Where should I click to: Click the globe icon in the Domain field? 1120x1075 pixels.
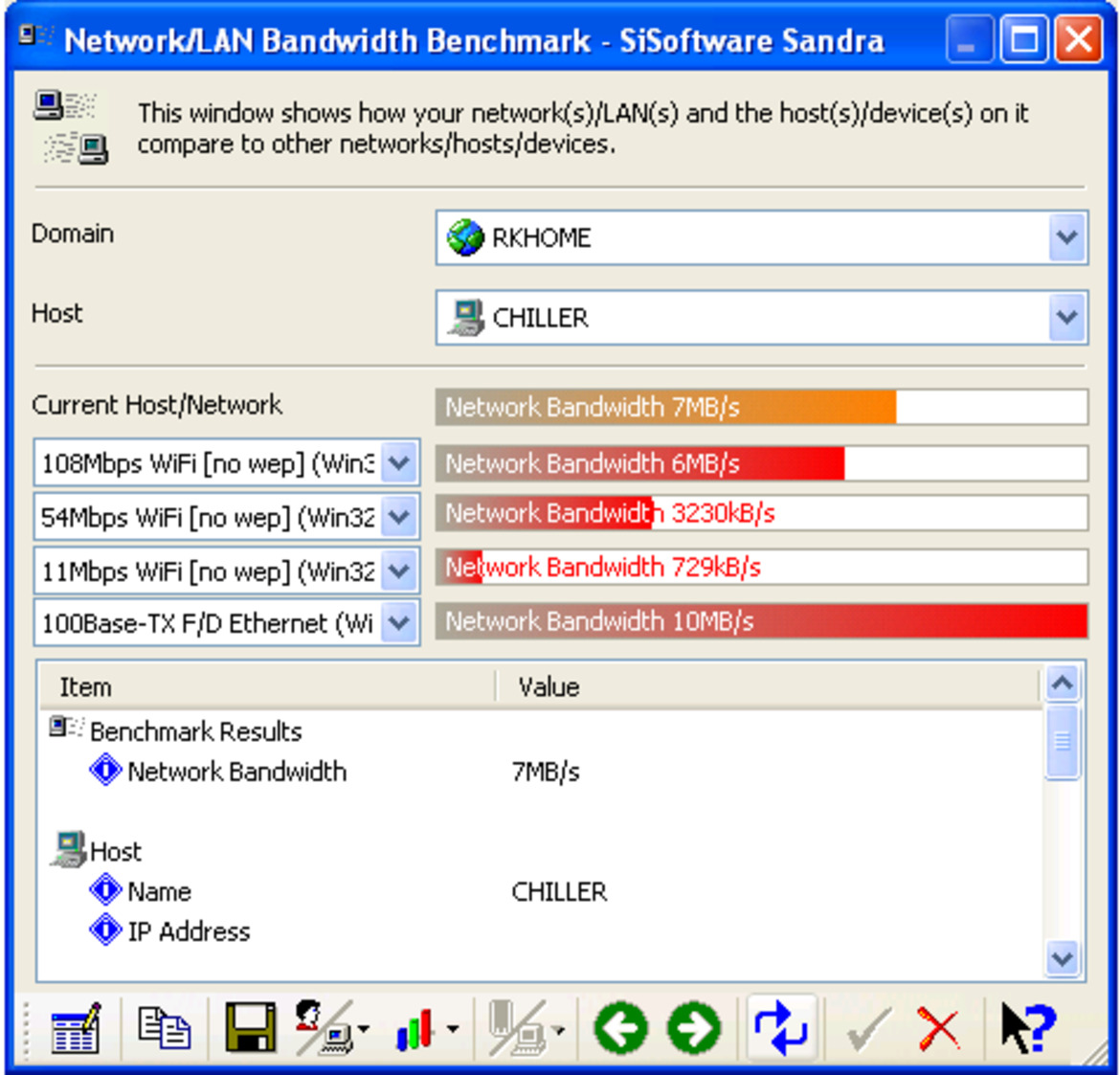tap(466, 237)
